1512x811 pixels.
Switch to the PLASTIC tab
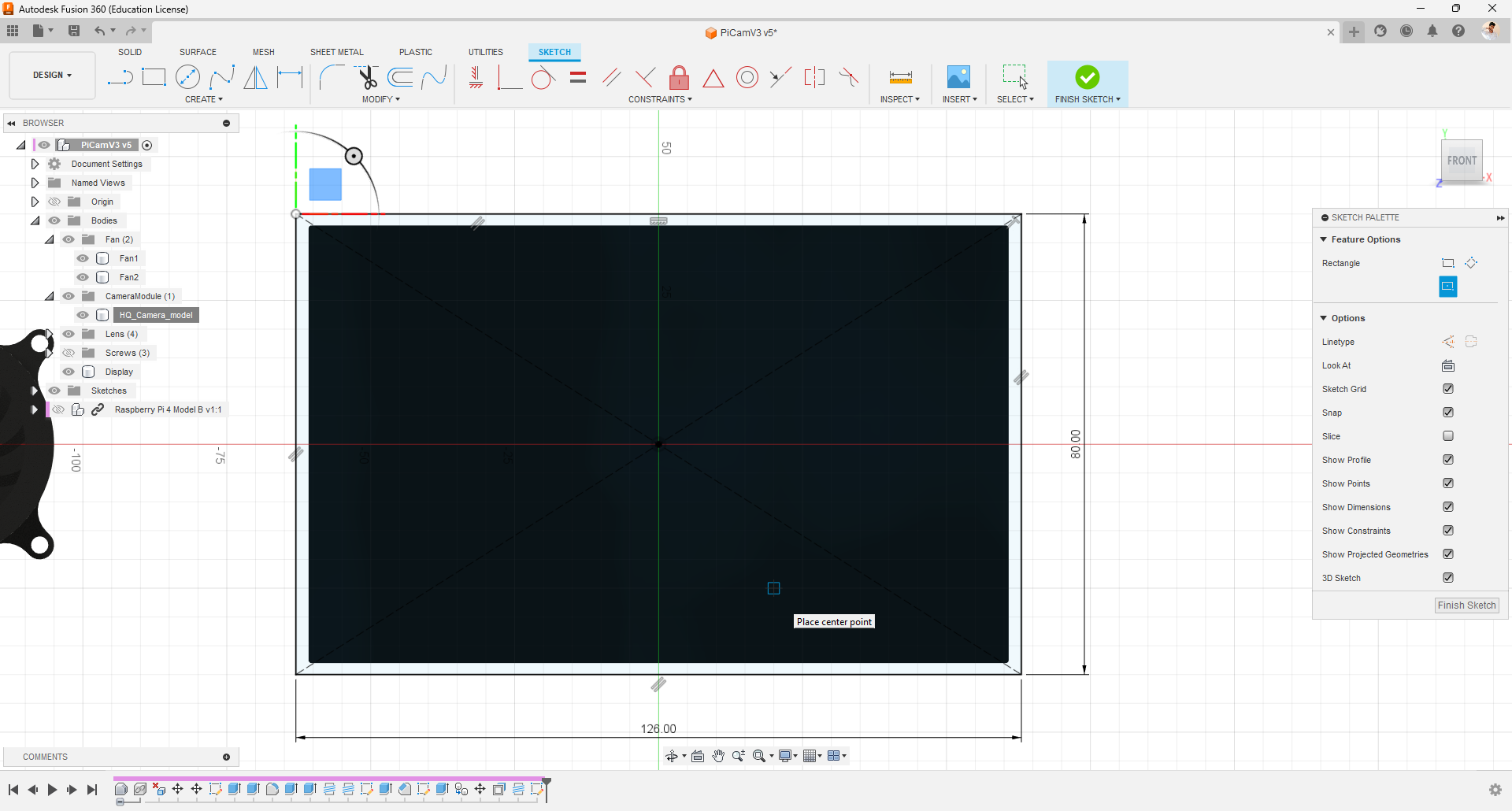point(416,52)
